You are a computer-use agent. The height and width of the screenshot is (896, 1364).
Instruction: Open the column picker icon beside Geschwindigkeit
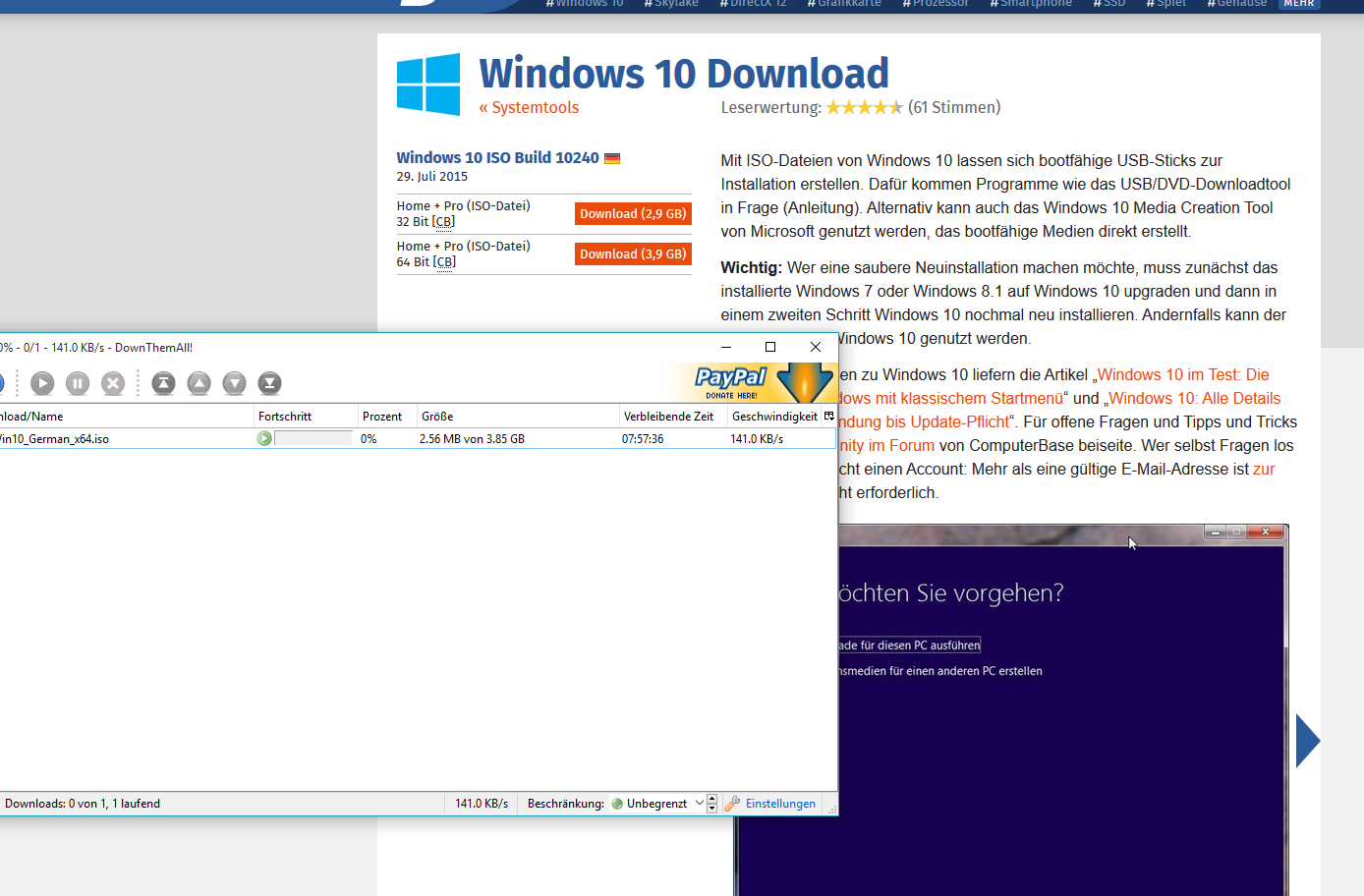point(828,416)
